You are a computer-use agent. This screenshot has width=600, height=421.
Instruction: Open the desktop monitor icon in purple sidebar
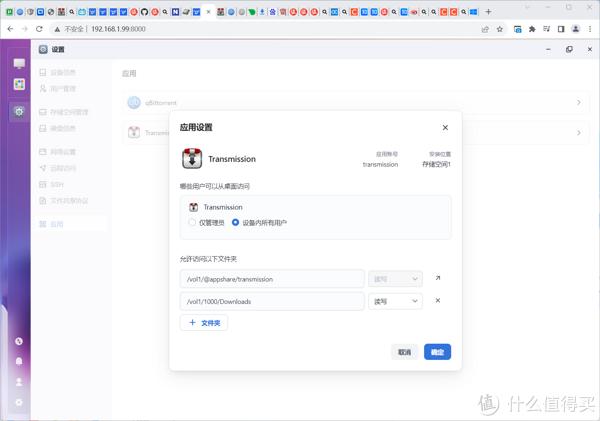(x=19, y=63)
